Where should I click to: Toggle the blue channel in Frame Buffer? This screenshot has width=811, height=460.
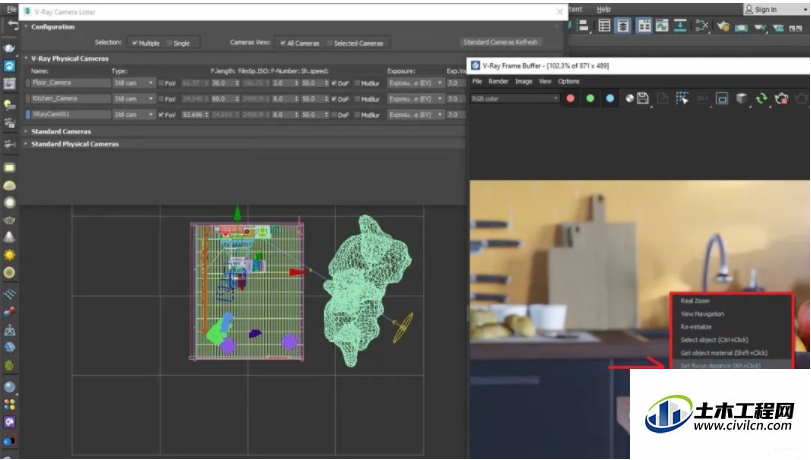(610, 98)
